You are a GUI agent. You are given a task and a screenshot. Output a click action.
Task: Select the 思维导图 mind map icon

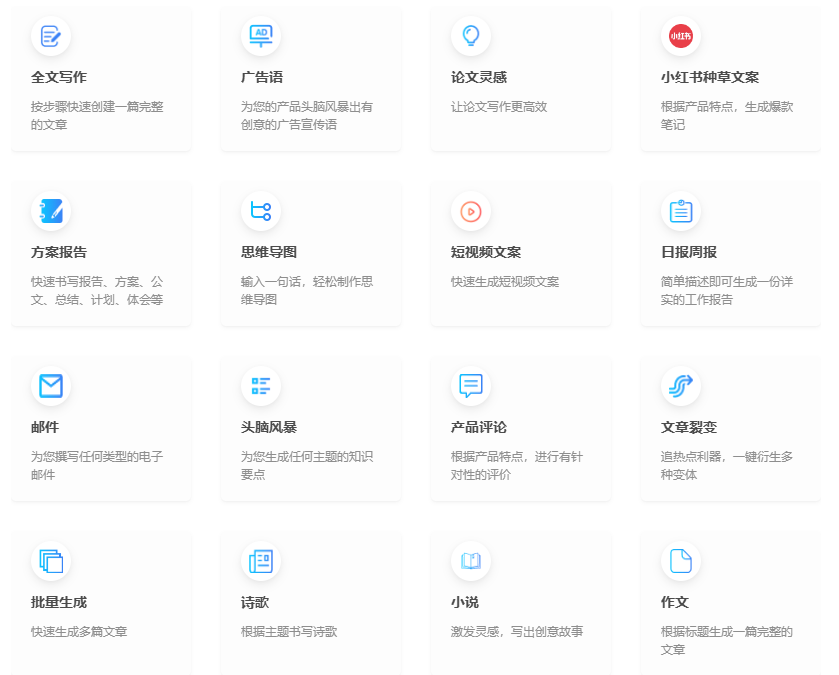[262, 211]
